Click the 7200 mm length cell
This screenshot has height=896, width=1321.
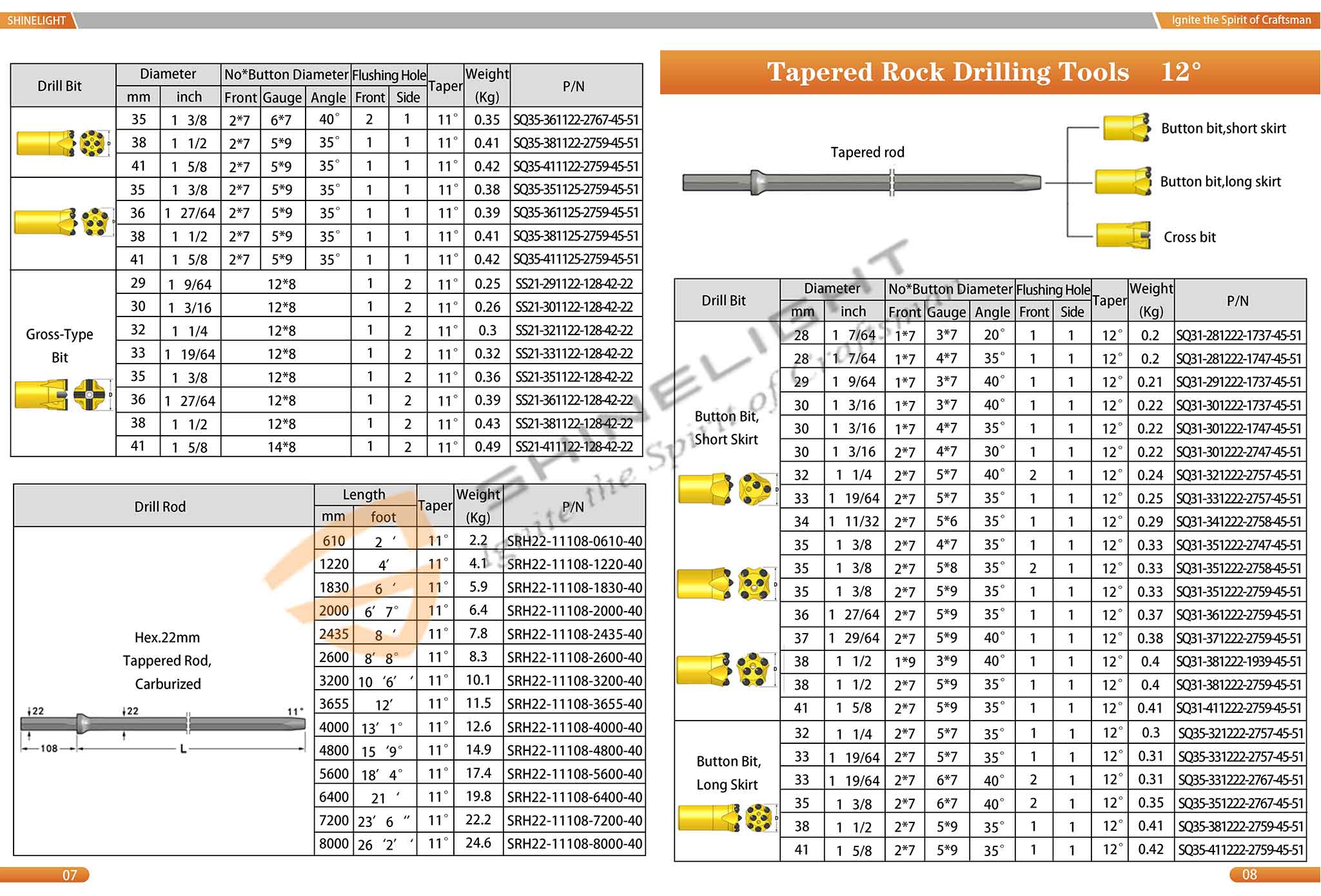coord(334,821)
